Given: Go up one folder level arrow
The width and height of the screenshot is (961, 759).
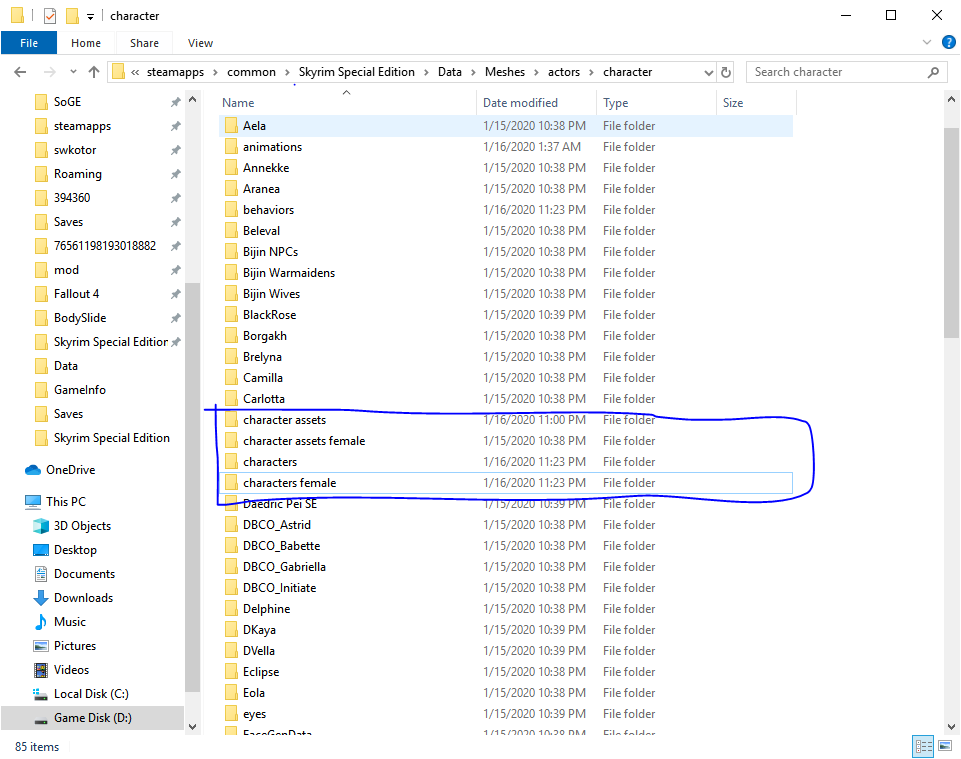Looking at the screenshot, I should (94, 72).
